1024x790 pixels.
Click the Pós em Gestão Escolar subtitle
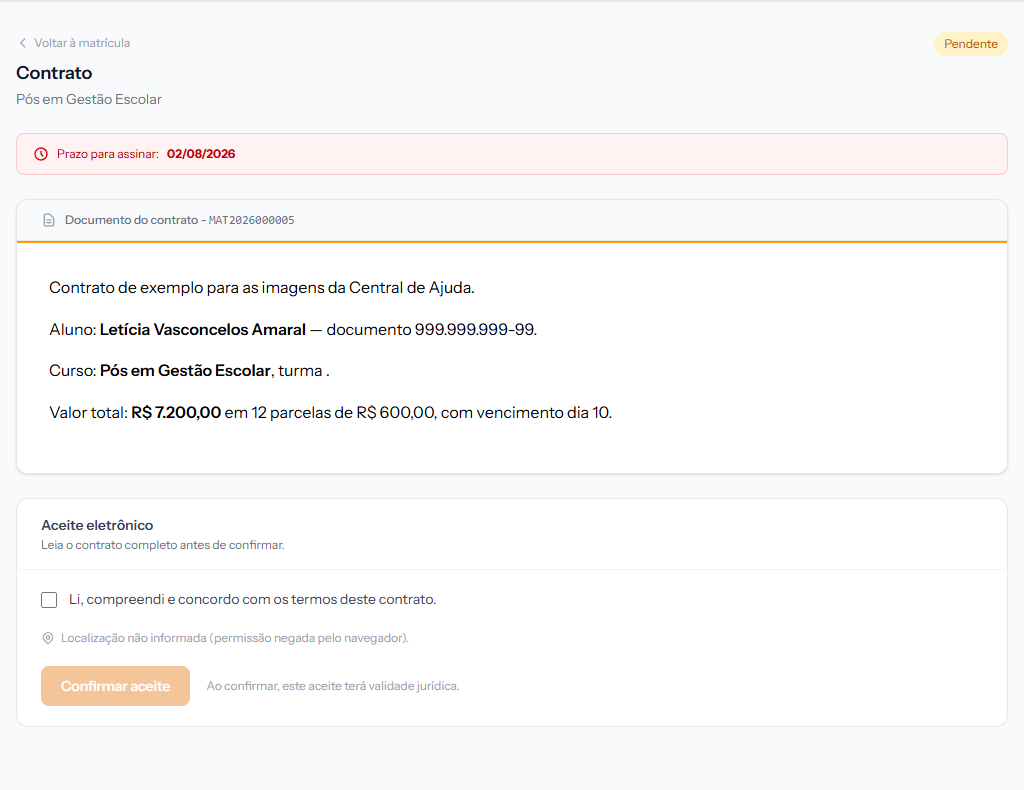[x=89, y=99]
